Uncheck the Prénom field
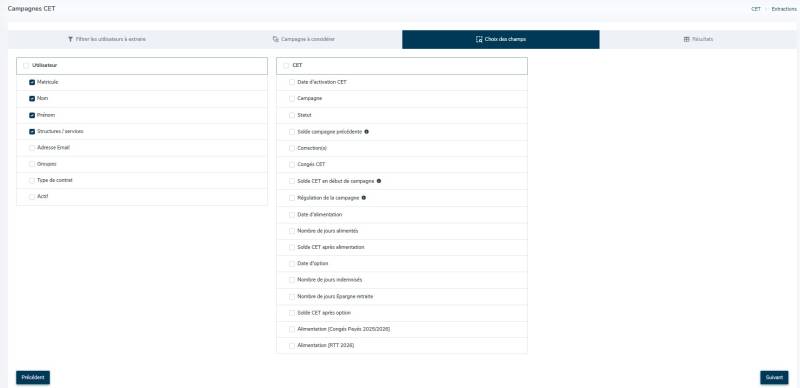The height and width of the screenshot is (388, 800). pos(32,115)
